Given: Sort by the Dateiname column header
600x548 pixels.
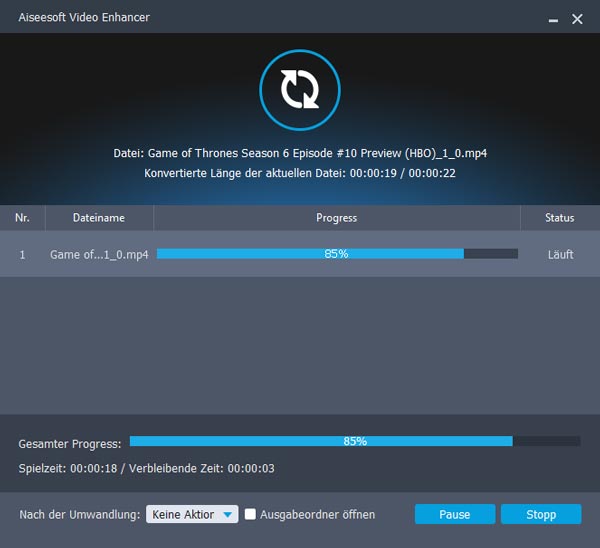Looking at the screenshot, I should pyautogui.click(x=99, y=218).
